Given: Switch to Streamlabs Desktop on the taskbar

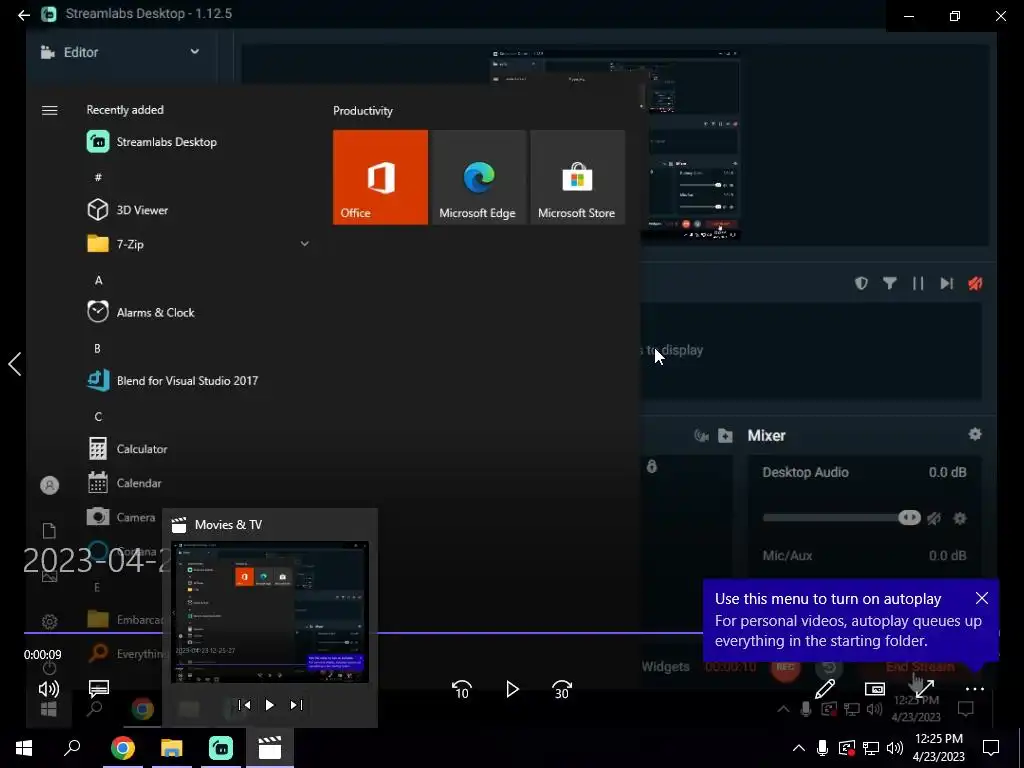Looking at the screenshot, I should (x=221, y=748).
